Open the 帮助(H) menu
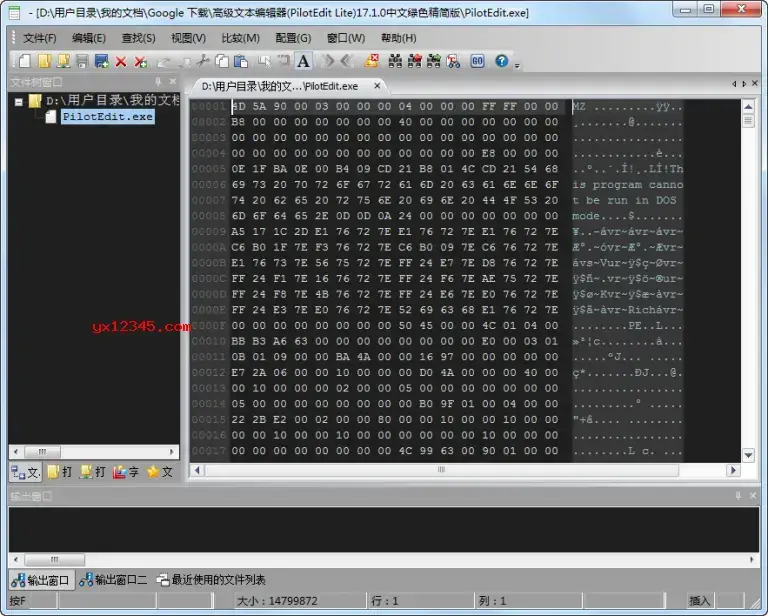768x616 pixels. tap(398, 38)
